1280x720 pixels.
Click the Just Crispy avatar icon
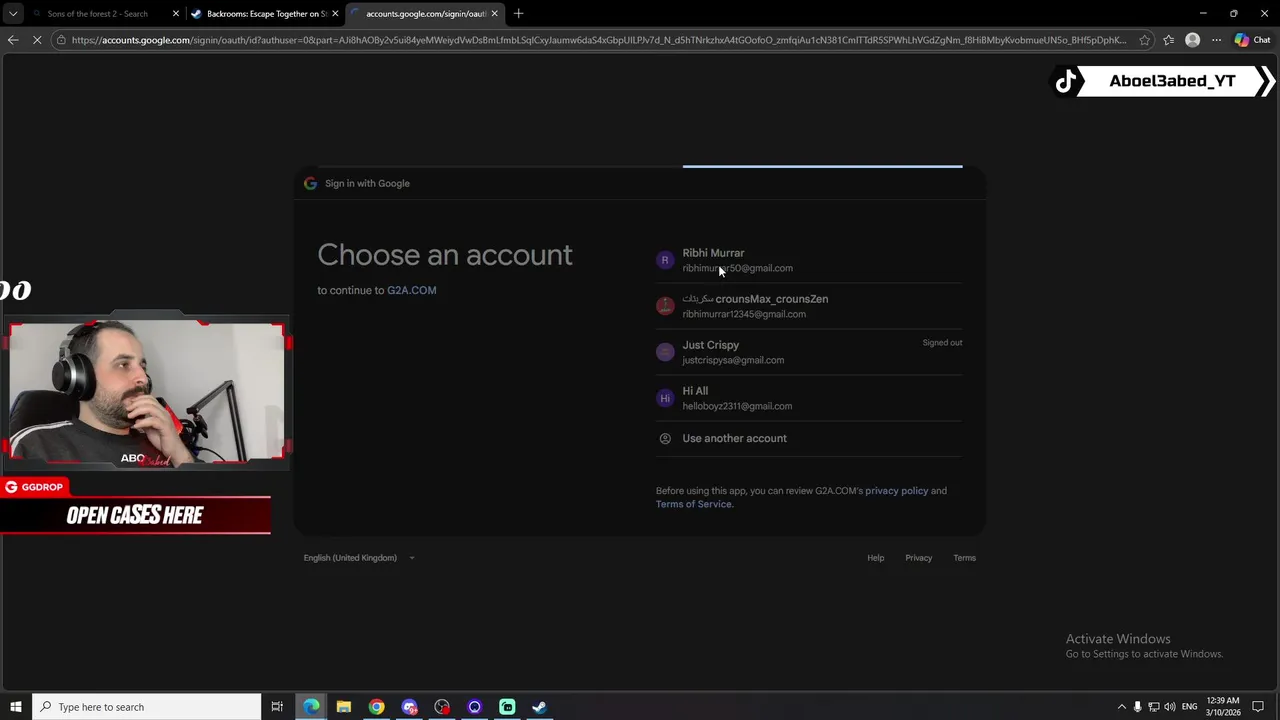[x=665, y=352]
